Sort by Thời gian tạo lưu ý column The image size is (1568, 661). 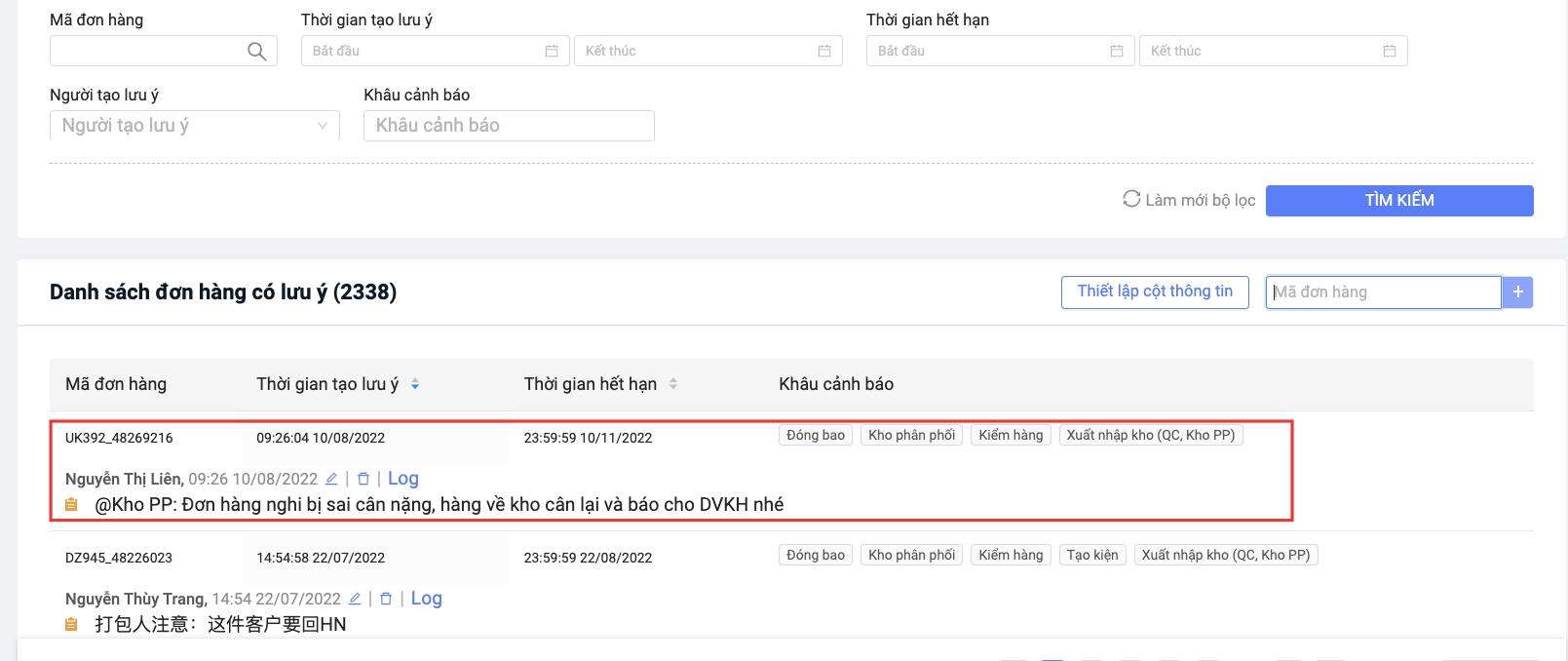(415, 384)
